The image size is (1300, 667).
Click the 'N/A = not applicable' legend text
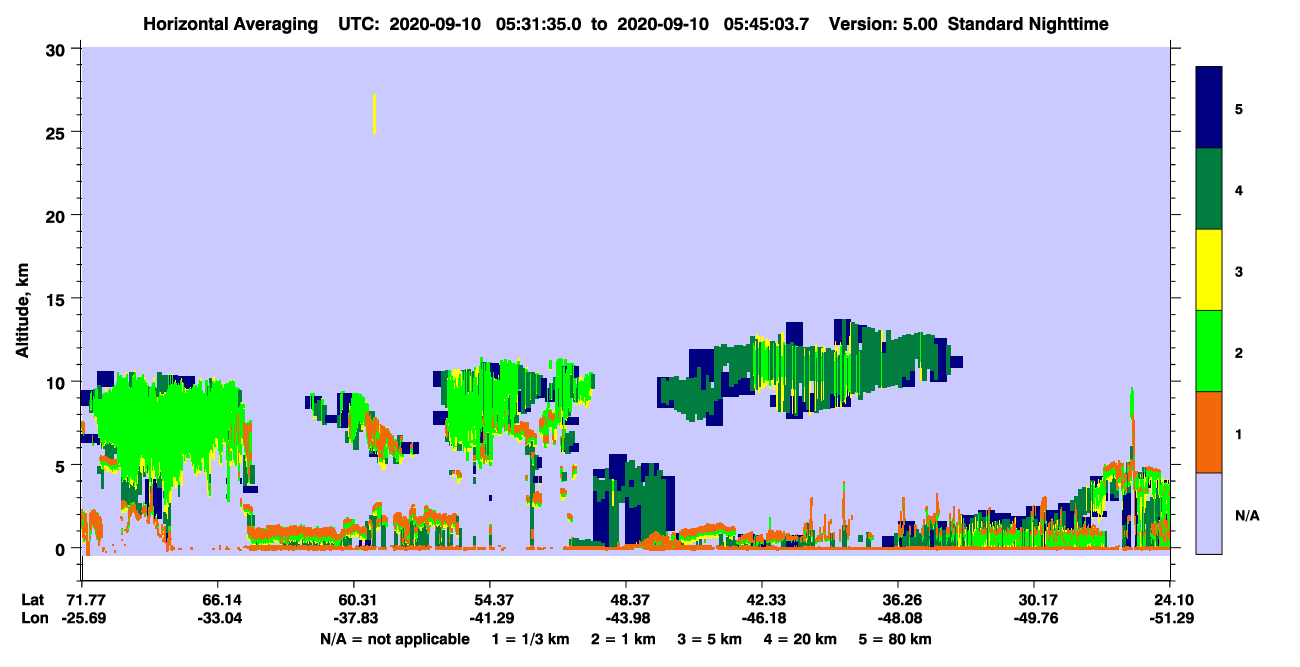point(394,639)
